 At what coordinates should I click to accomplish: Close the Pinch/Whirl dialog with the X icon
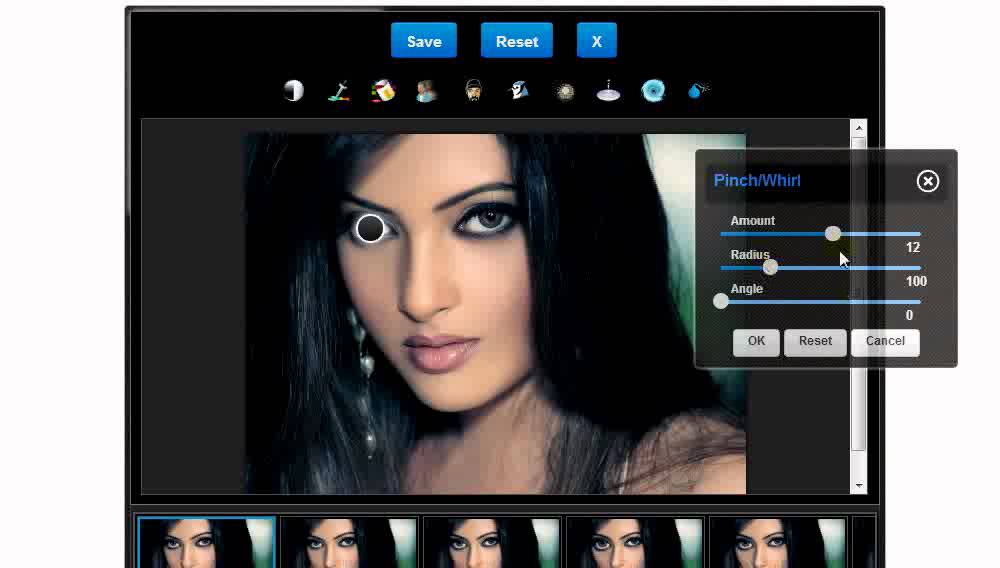tap(928, 182)
